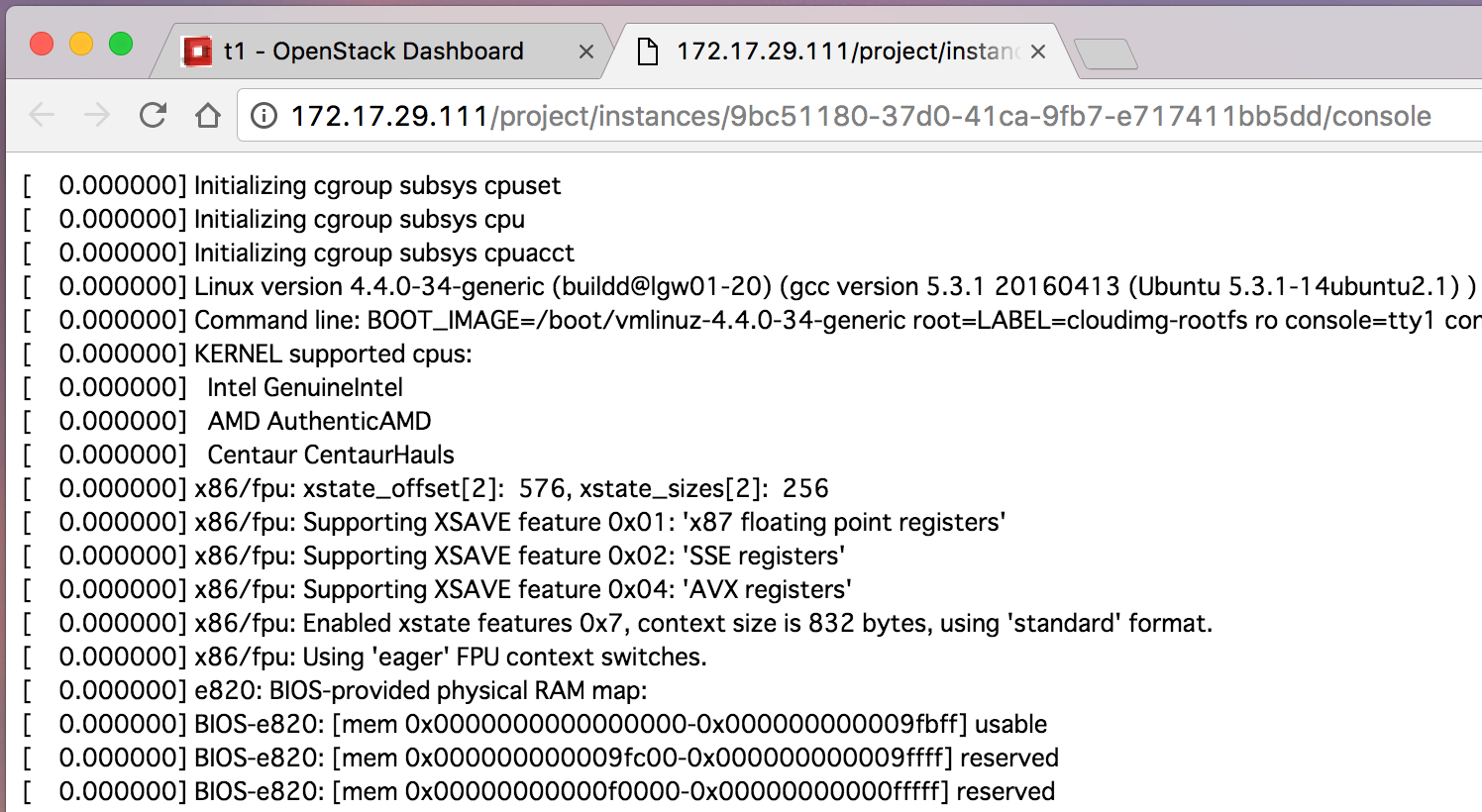Image resolution: width=1482 pixels, height=812 pixels.
Task: Click the AMD AuthenticAMD log line
Action: [319, 422]
